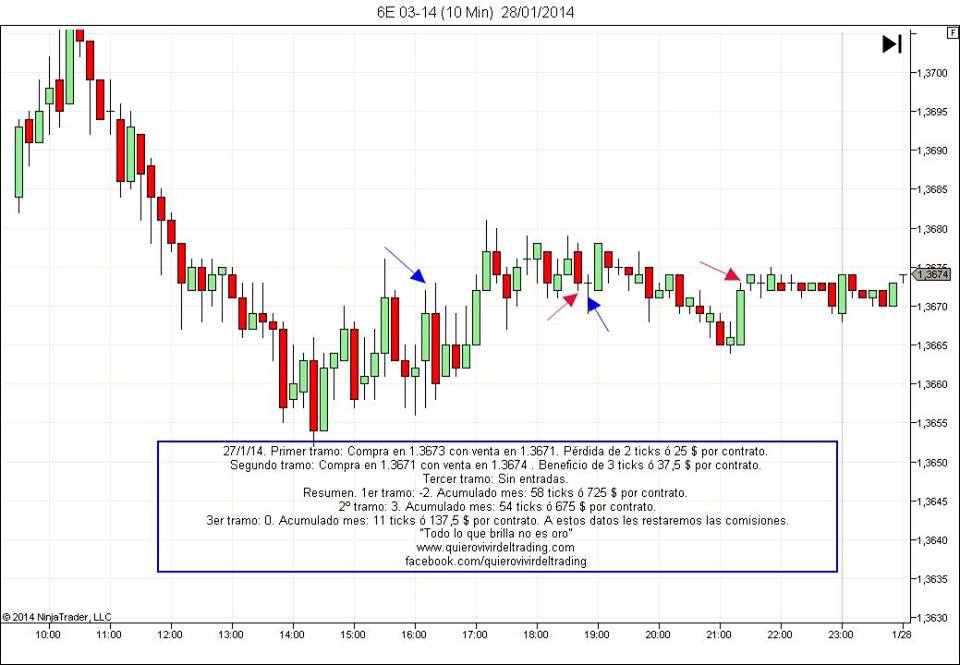Viewport: 960px width, 665px height.
Task: Select the red arrow pointing up-right
Action: click(x=562, y=306)
